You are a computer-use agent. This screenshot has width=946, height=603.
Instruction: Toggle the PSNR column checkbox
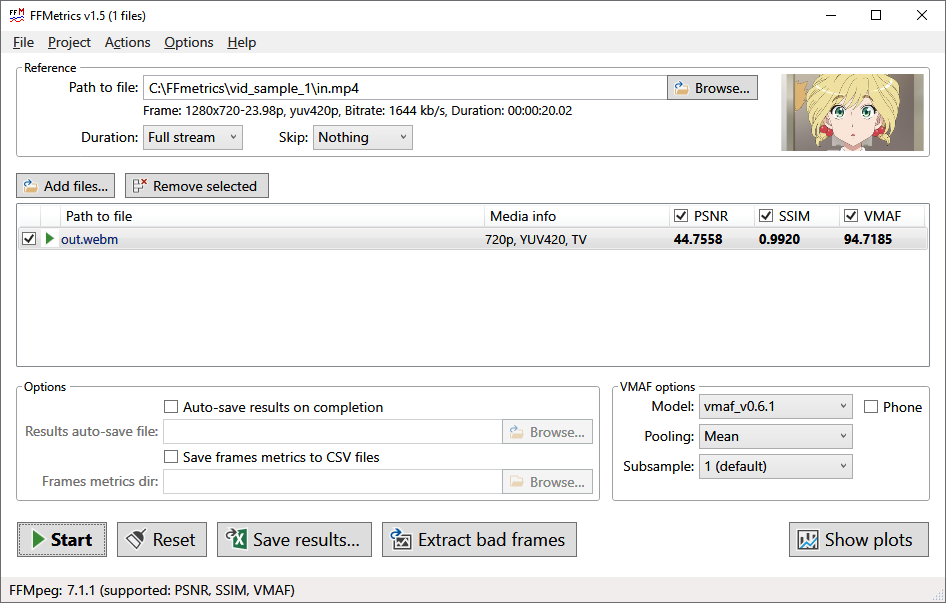point(681,215)
